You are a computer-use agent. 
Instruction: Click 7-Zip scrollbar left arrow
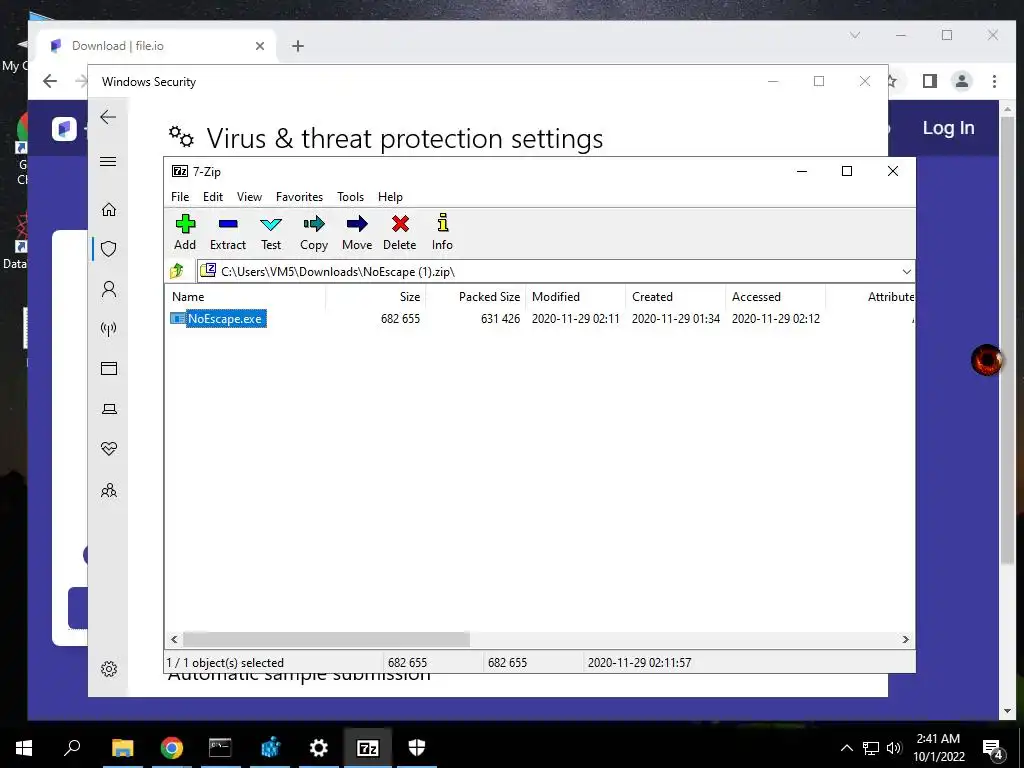tap(174, 639)
